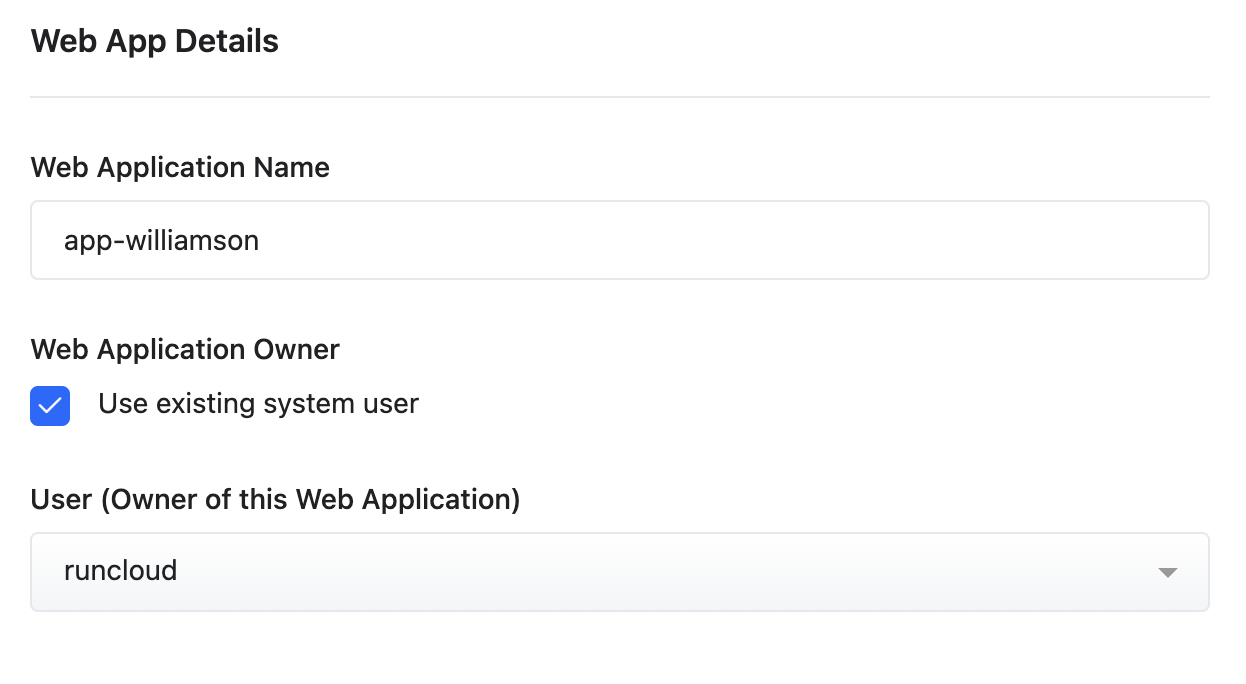Viewport: 1246px width, 684px height.
Task: Click the "User (Owner of this Web Application)" label
Action: (275, 499)
